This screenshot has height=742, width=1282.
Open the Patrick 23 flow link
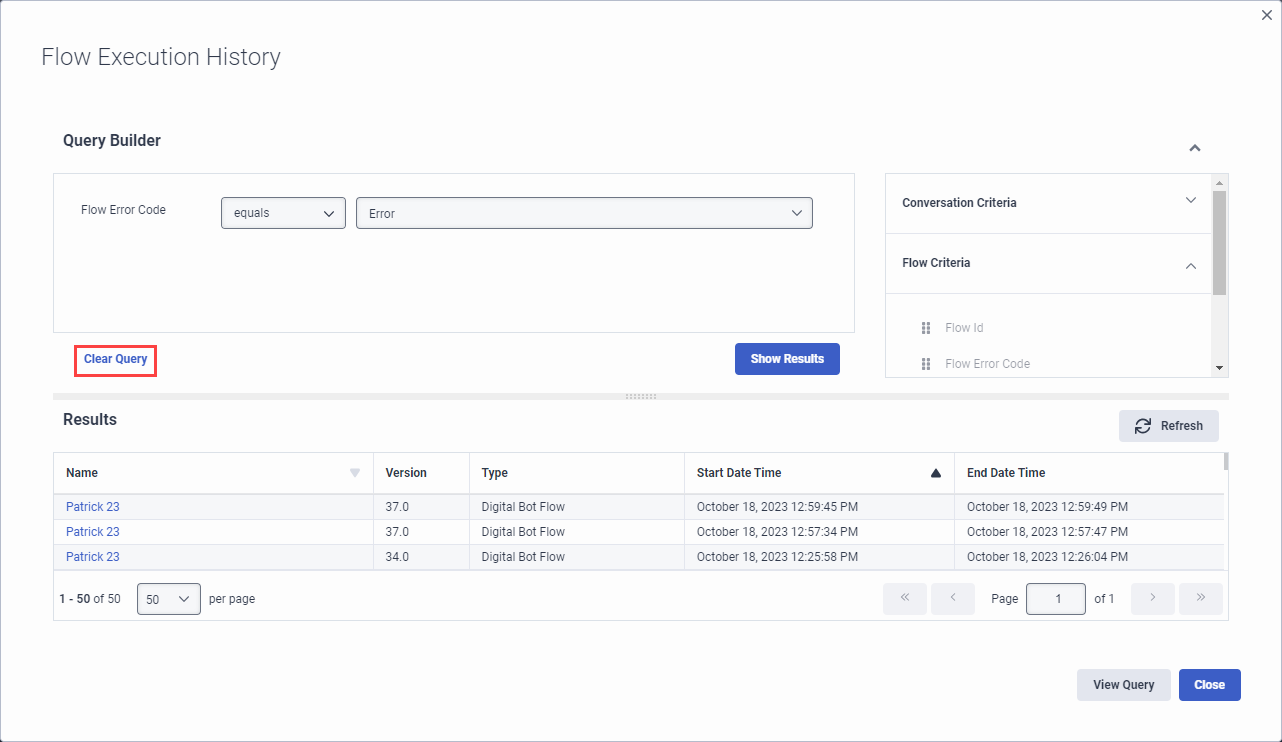pos(92,506)
